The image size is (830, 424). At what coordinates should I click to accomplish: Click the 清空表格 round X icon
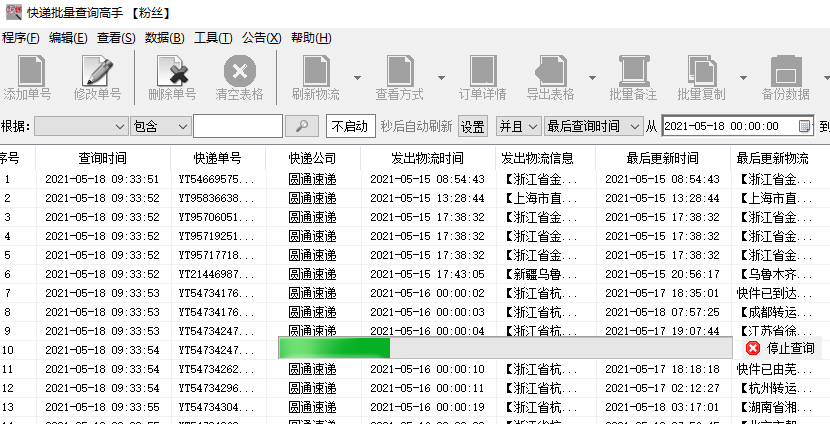(x=240, y=70)
